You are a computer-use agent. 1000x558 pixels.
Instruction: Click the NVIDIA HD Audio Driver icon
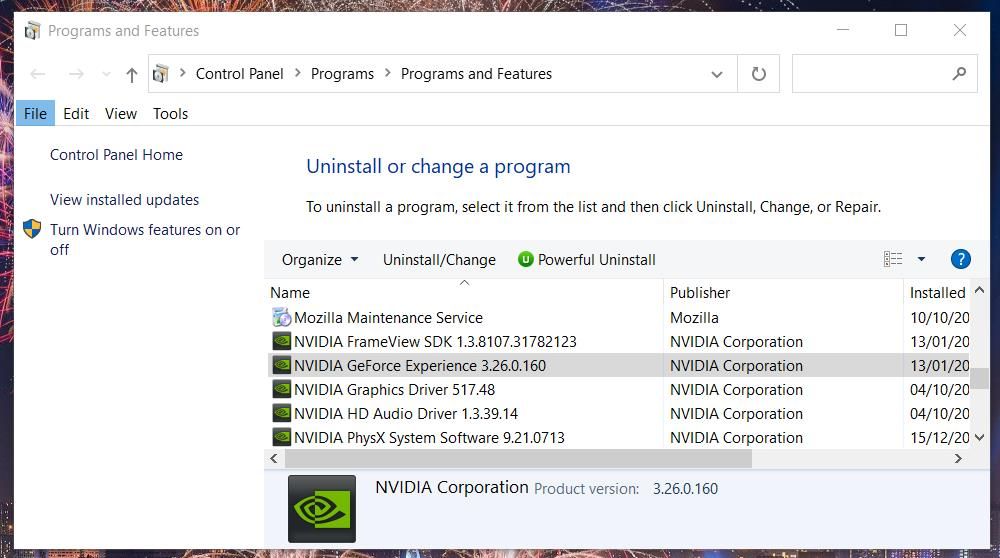[x=281, y=413]
